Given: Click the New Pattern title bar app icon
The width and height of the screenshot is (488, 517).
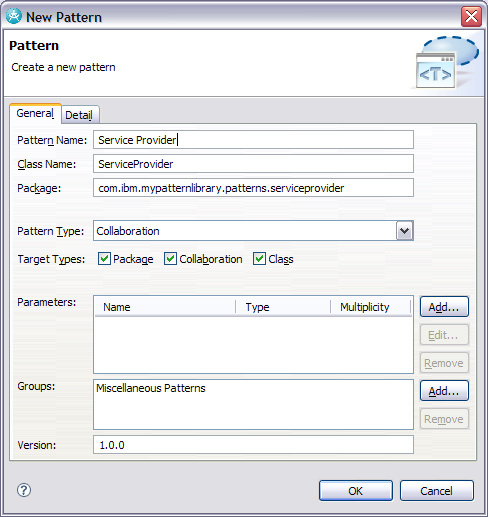Looking at the screenshot, I should 14,16.
